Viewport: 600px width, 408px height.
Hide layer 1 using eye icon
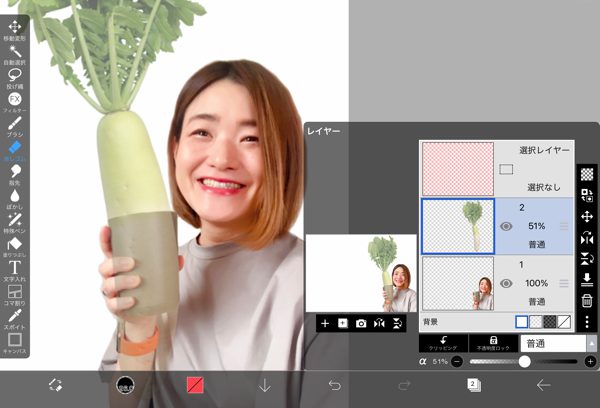tap(506, 284)
